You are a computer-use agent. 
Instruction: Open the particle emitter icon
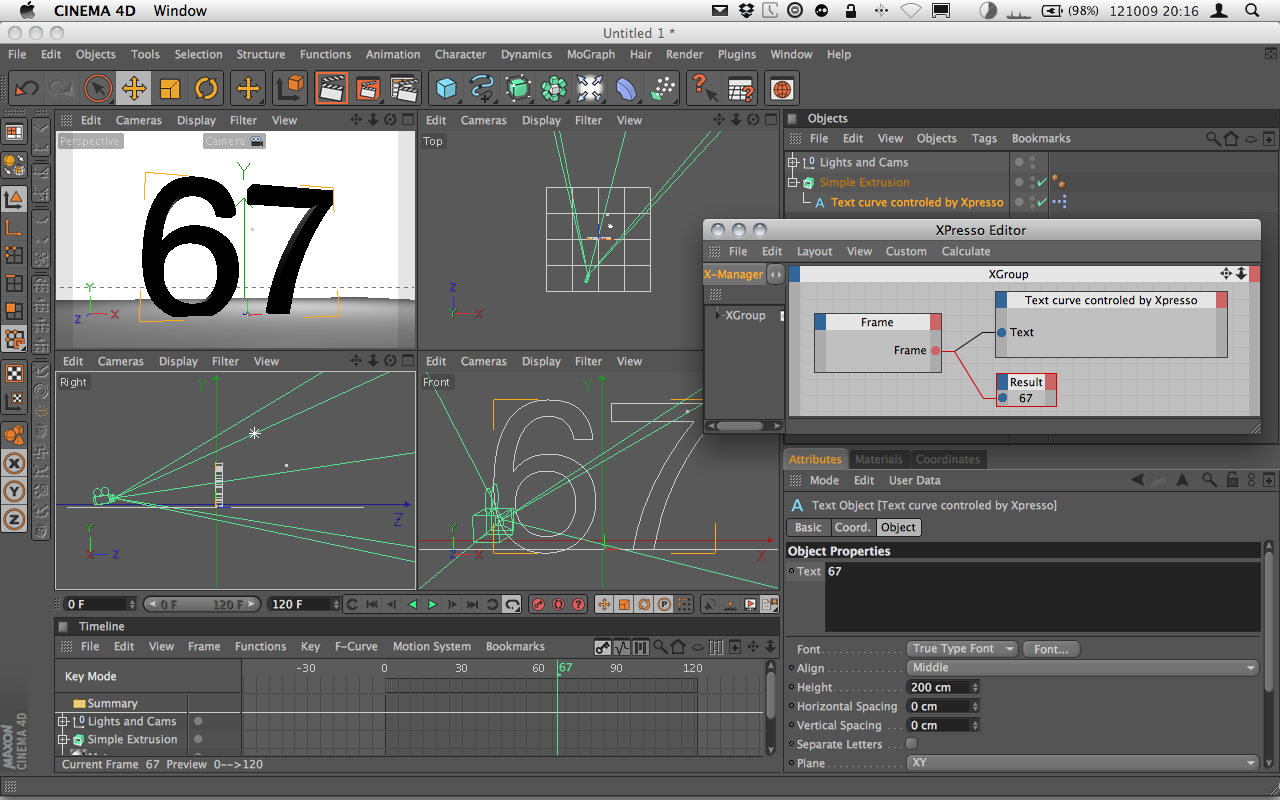[662, 88]
